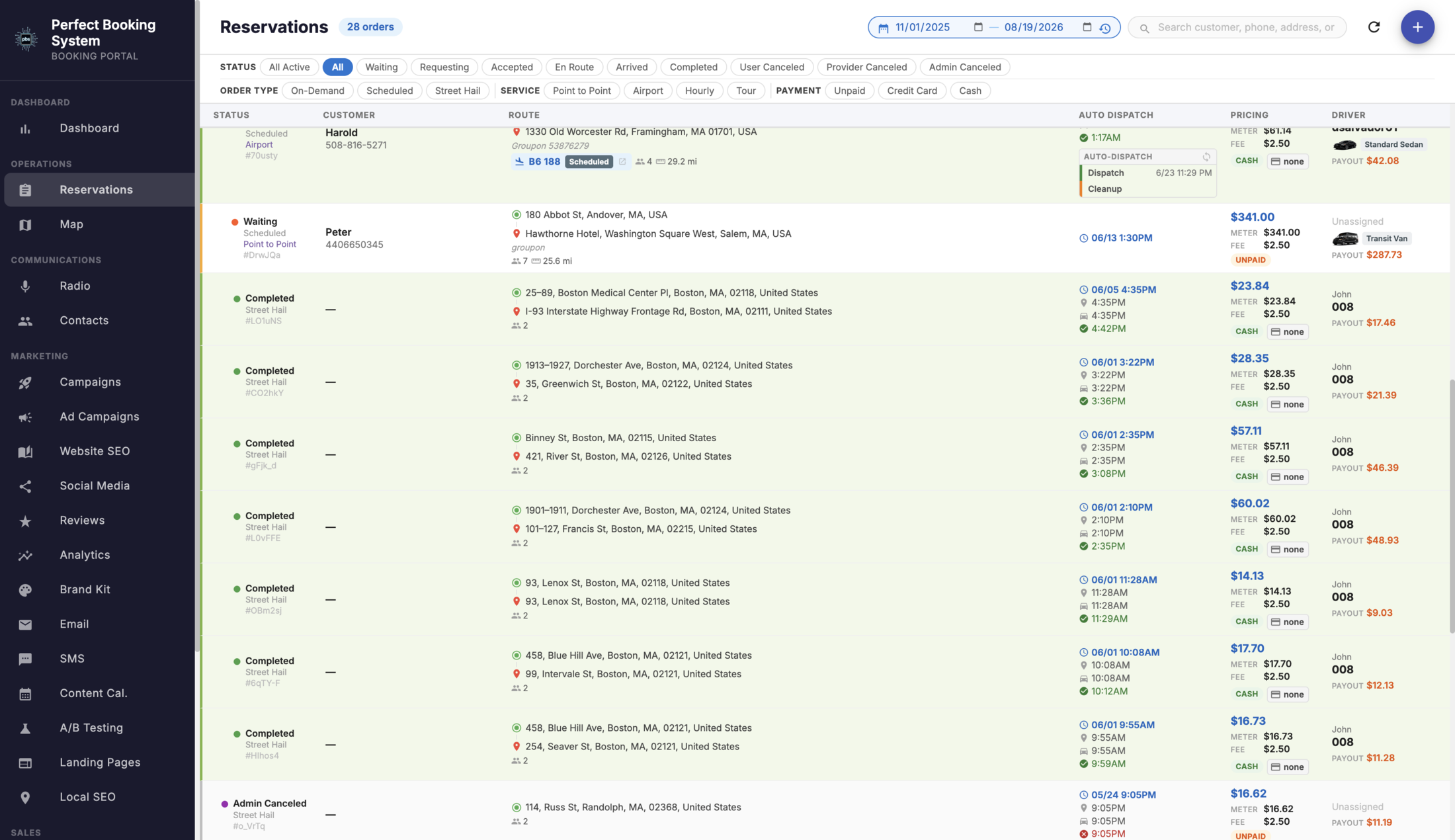Screen dimensions: 1455x840
Task: Filter order type by On-Demand
Action: [x=317, y=91]
